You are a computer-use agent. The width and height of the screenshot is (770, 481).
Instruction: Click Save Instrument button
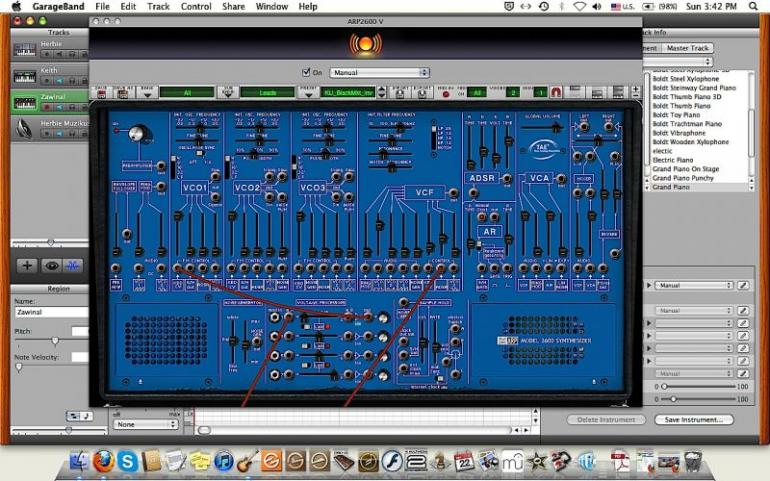pos(694,420)
